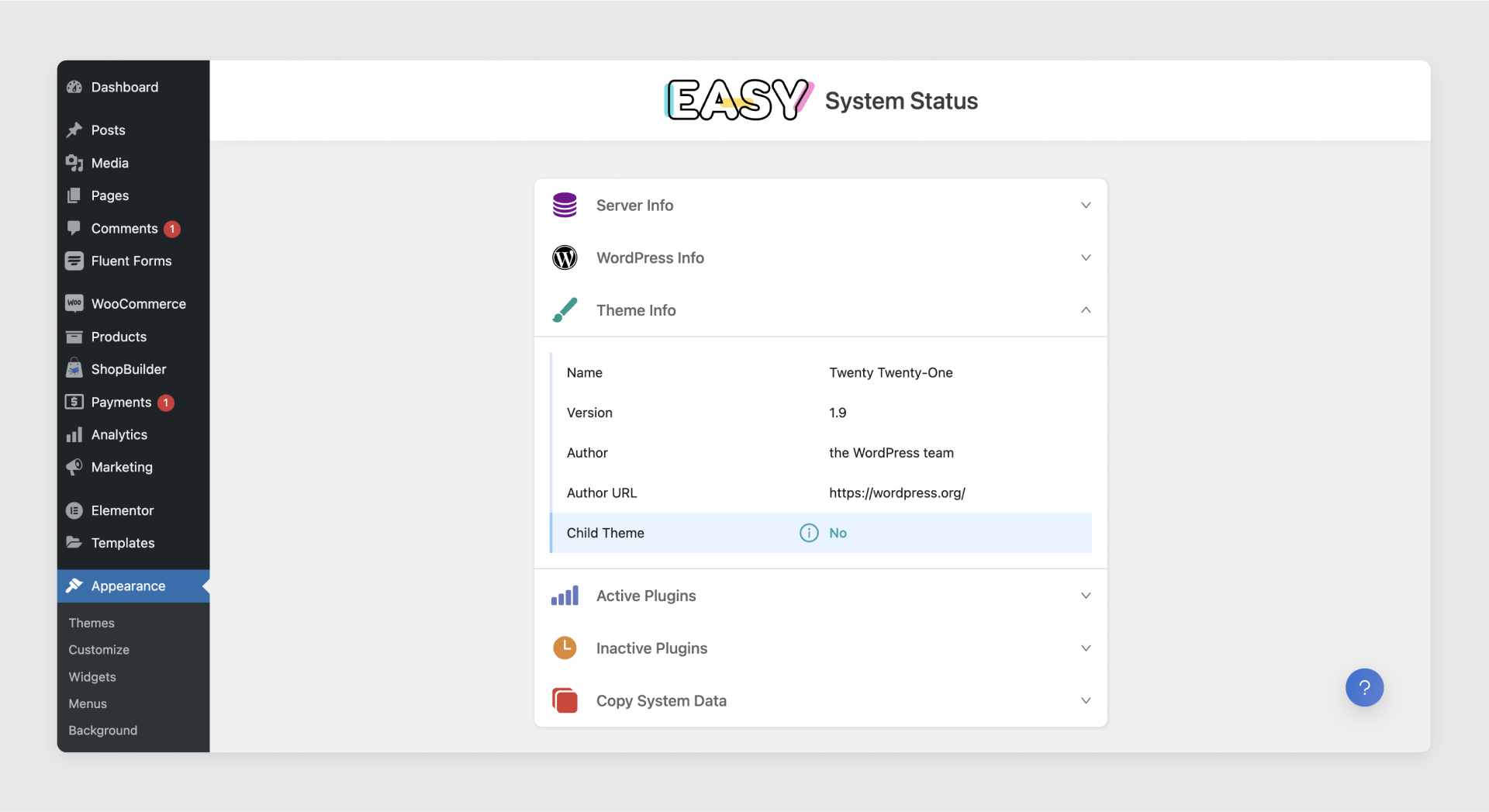
Task: Expand the Active Plugins chevron
Action: 1086,596
